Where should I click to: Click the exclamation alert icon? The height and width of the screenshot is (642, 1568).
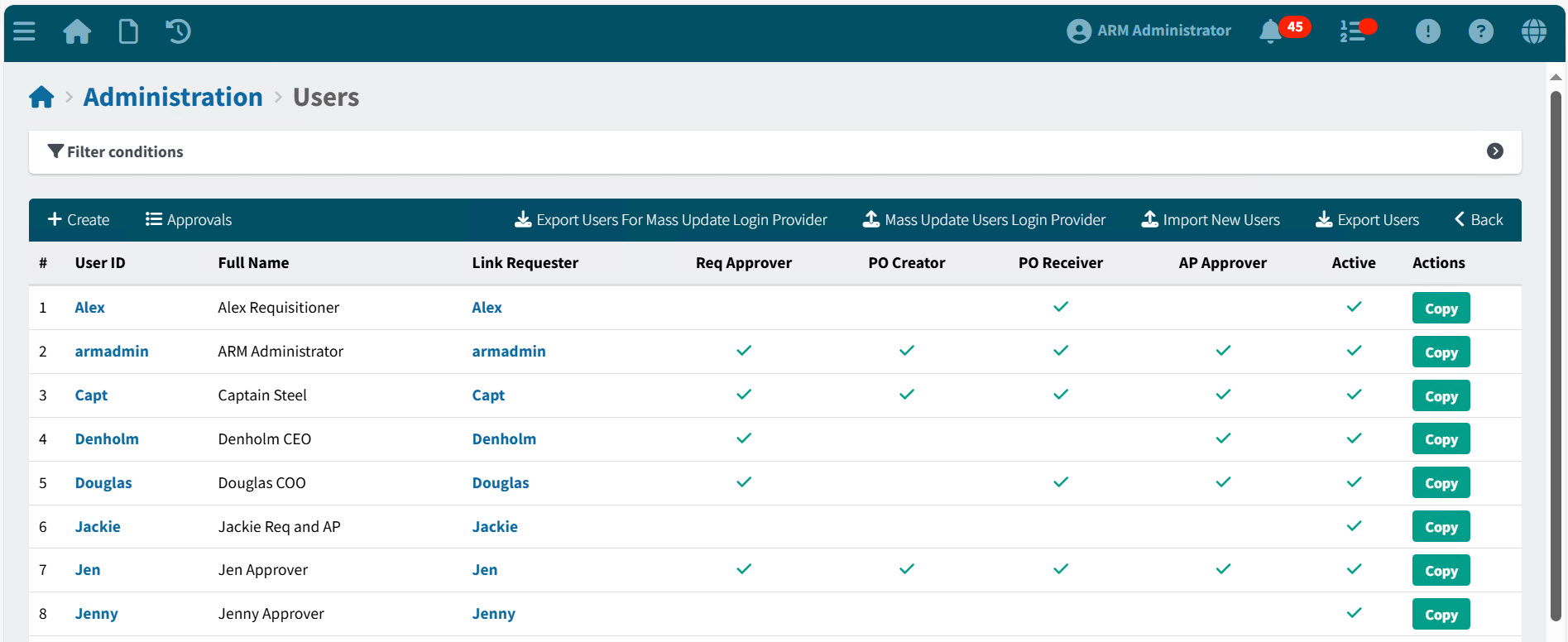click(x=1427, y=31)
